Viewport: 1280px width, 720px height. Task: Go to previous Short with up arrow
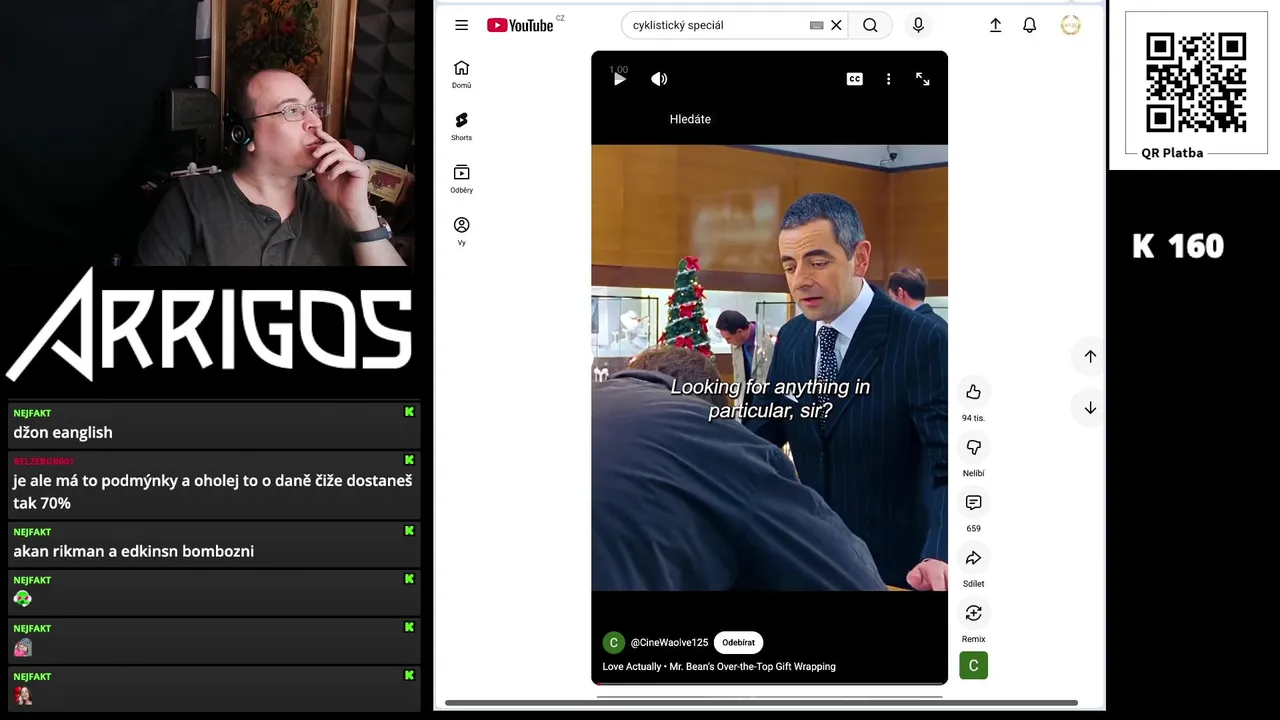click(x=1090, y=356)
